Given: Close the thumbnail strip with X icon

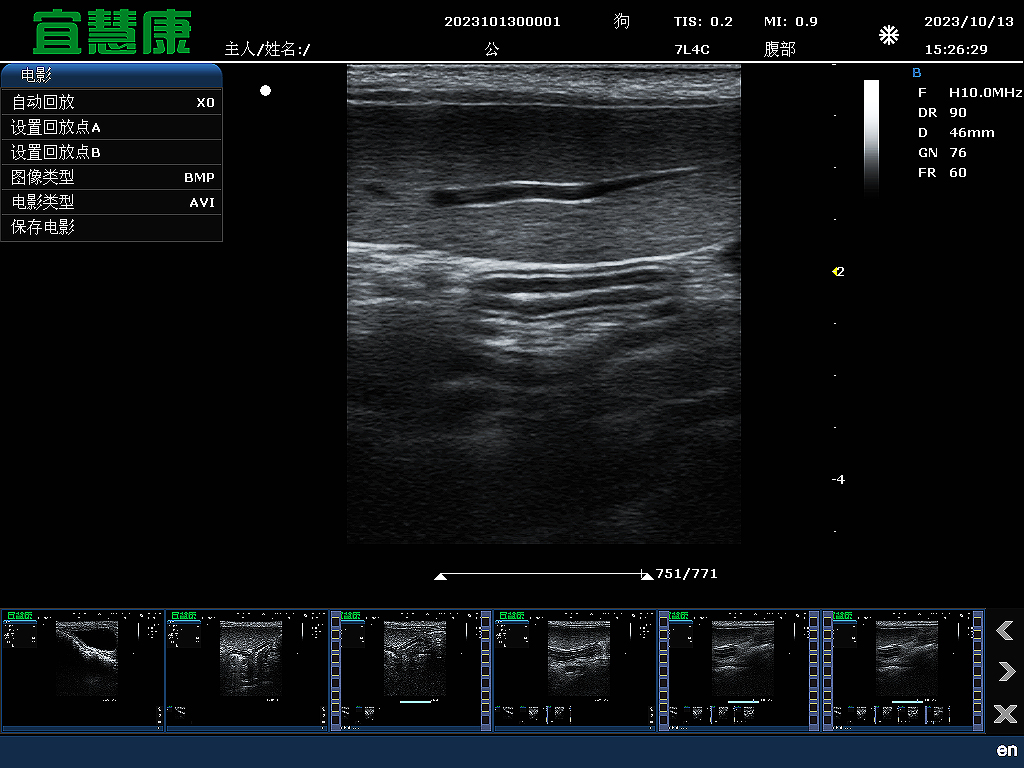Looking at the screenshot, I should pyautogui.click(x=1005, y=714).
